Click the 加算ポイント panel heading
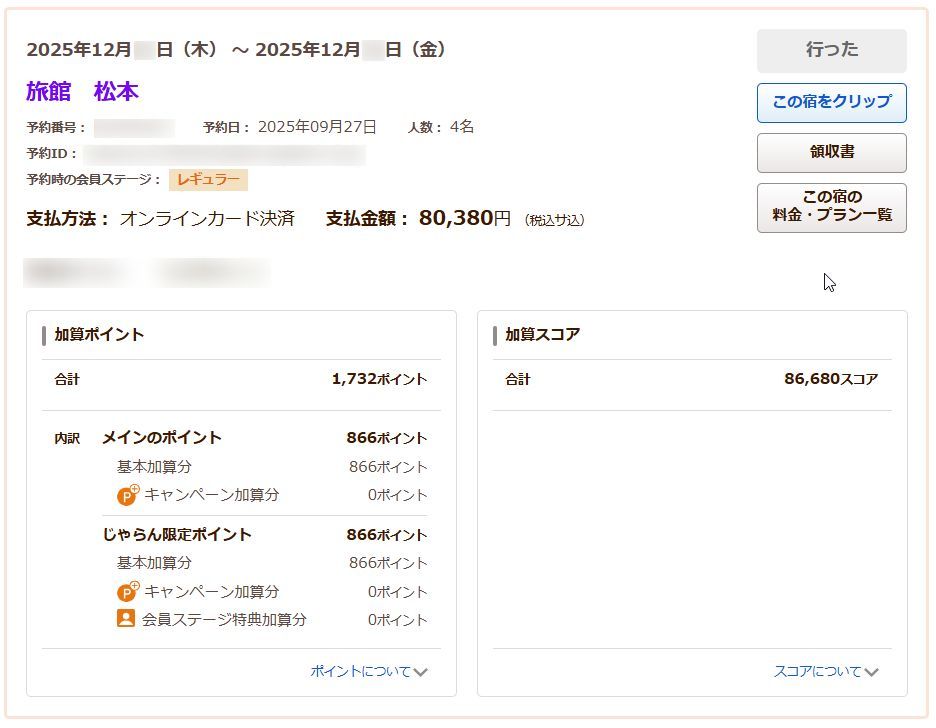Viewport: 936px width, 728px height. pos(99,335)
